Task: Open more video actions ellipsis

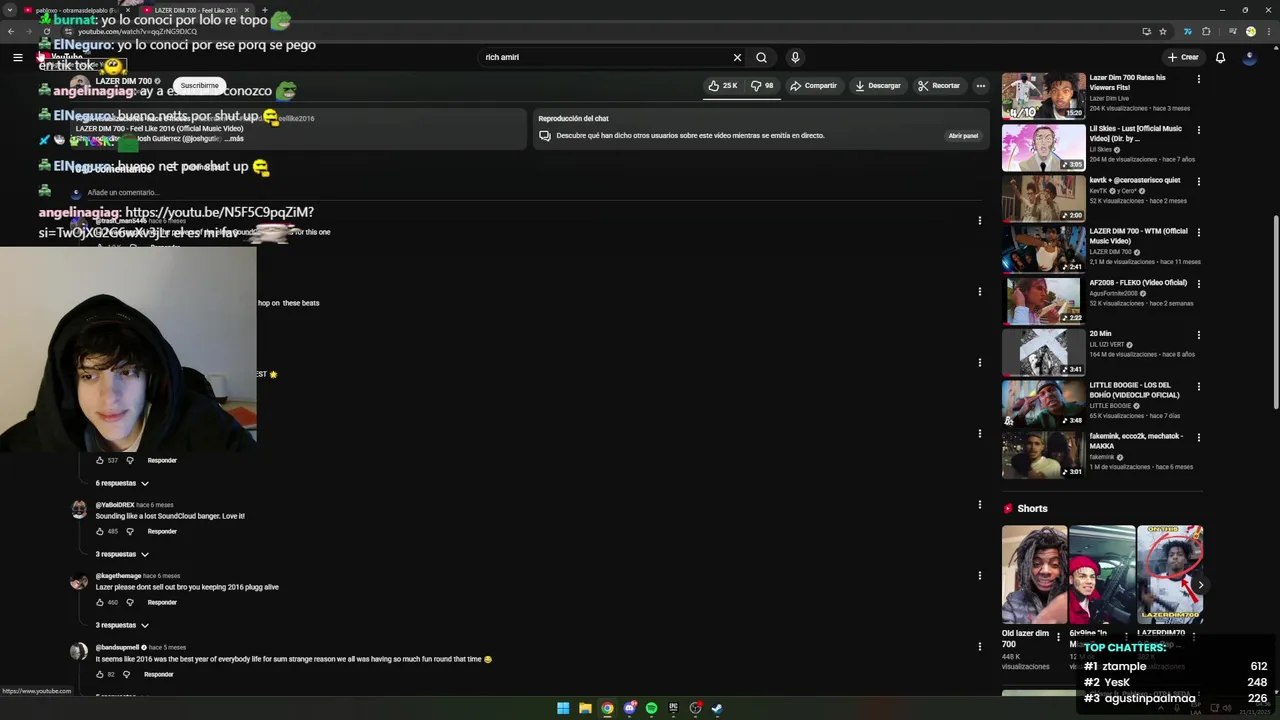Action: coord(981,86)
